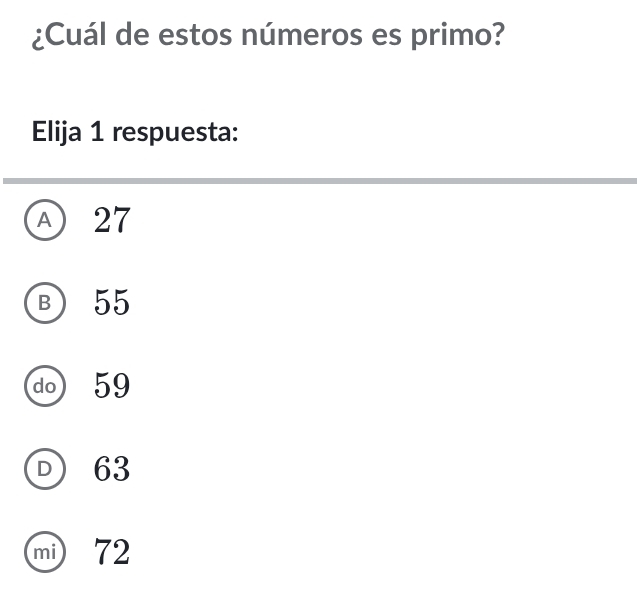Select the radio circle labeled B
Image resolution: width=637 pixels, height=595 pixels.
[44, 303]
